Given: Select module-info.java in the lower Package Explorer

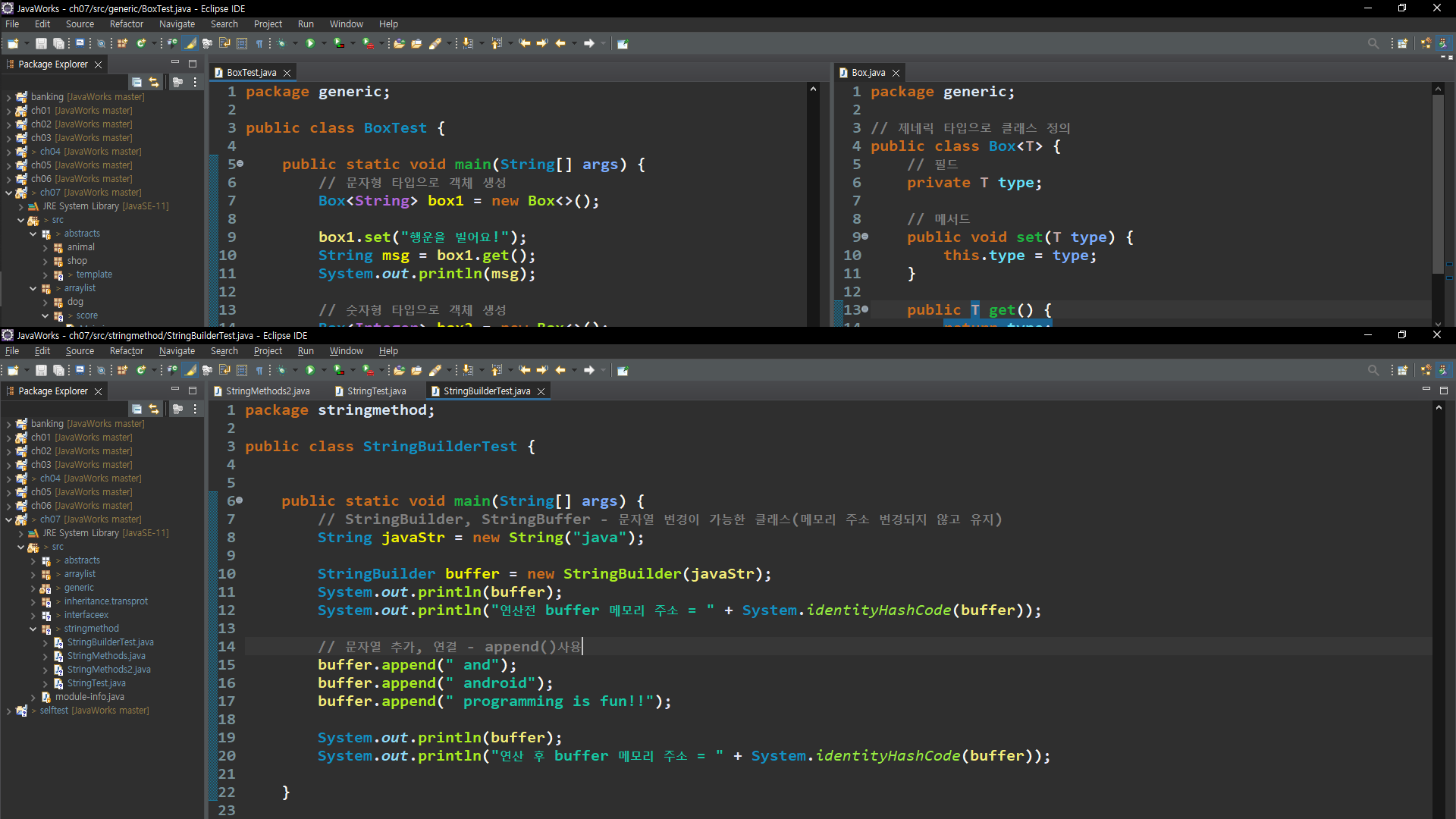Looking at the screenshot, I should 89,697.
